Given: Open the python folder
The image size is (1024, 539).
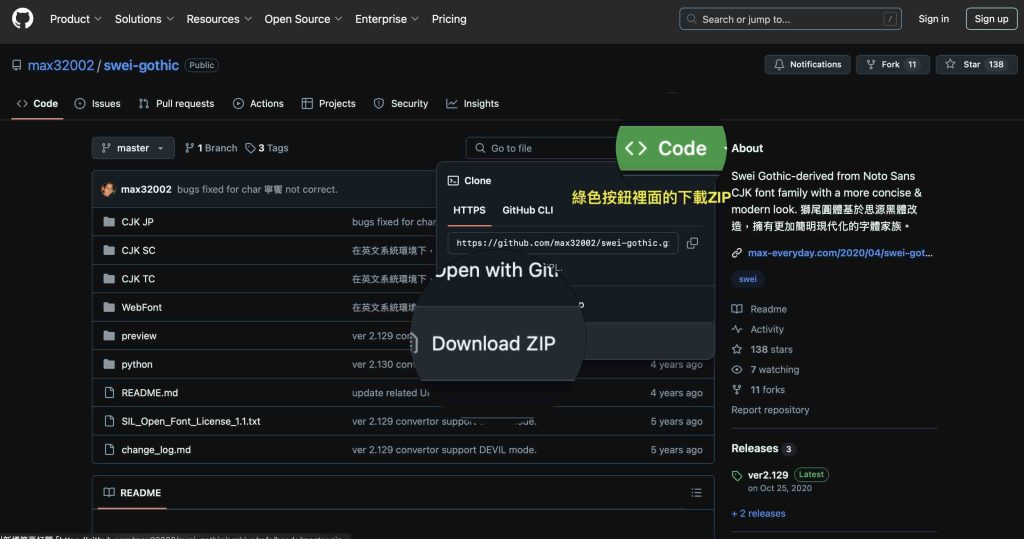Looking at the screenshot, I should pyautogui.click(x=136, y=364).
